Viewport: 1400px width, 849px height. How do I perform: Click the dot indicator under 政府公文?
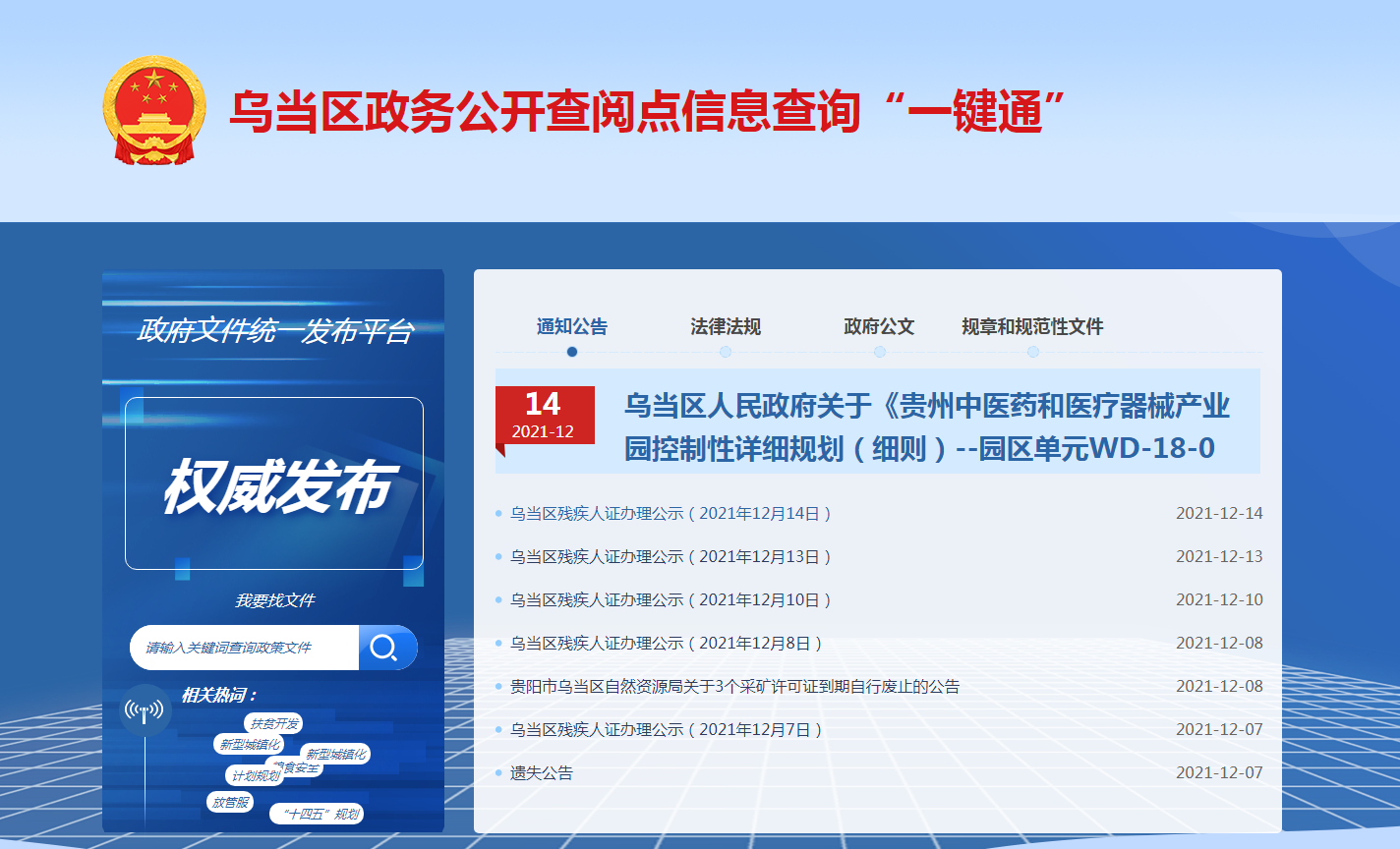click(x=879, y=352)
